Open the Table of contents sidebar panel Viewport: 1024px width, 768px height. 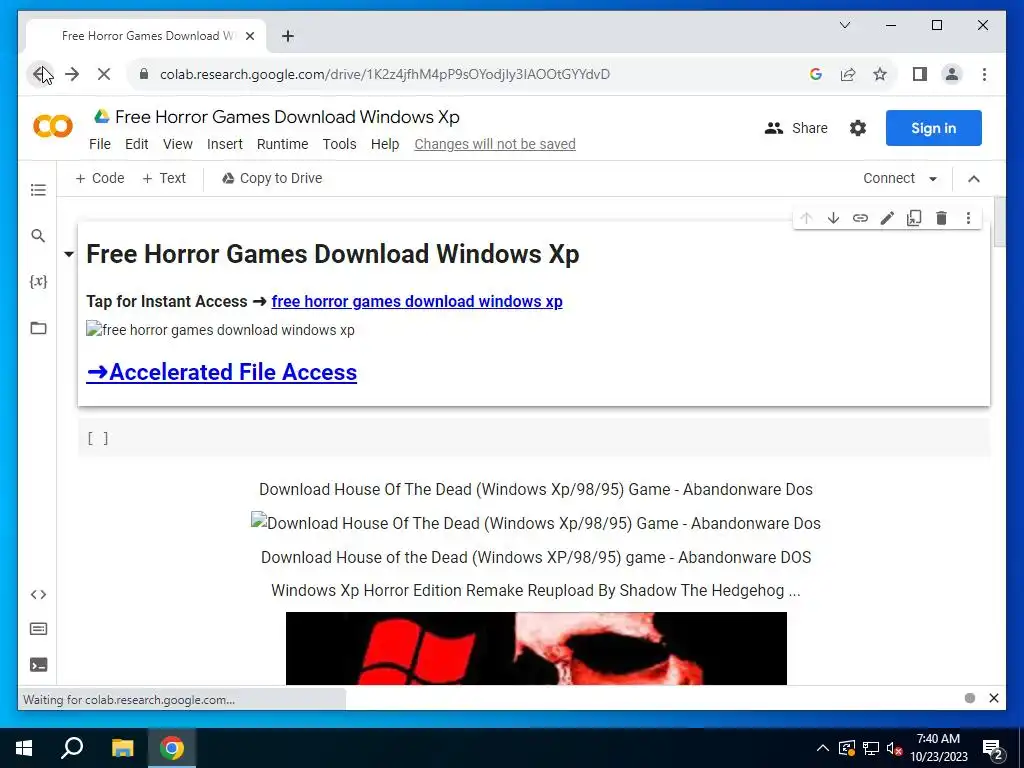pos(38,190)
